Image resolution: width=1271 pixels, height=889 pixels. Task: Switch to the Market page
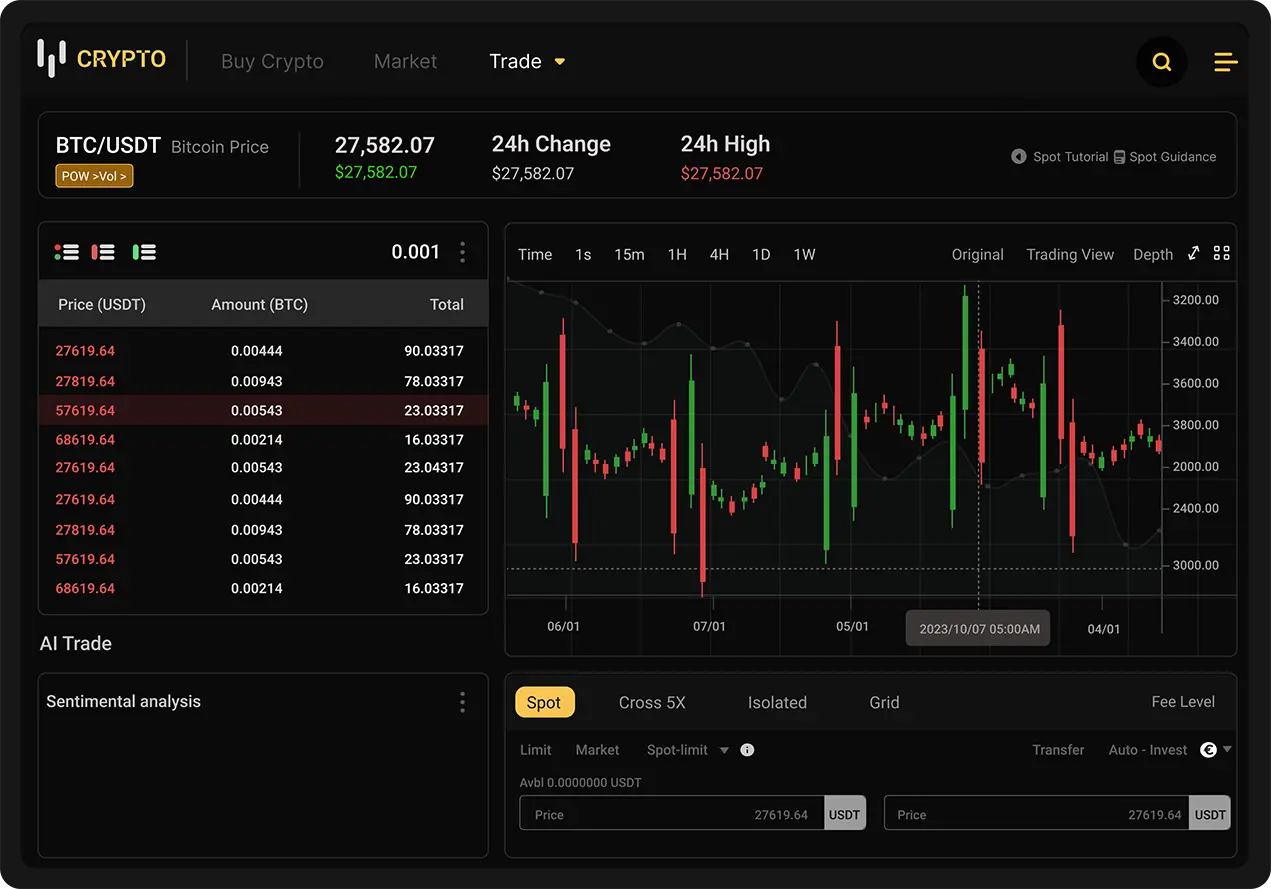click(x=405, y=61)
